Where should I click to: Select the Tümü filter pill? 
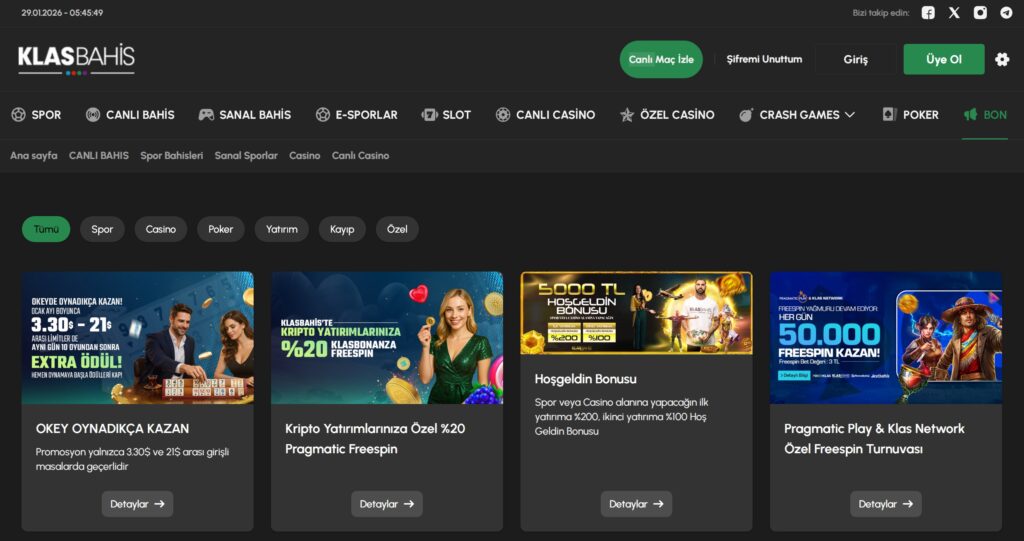tap(46, 229)
